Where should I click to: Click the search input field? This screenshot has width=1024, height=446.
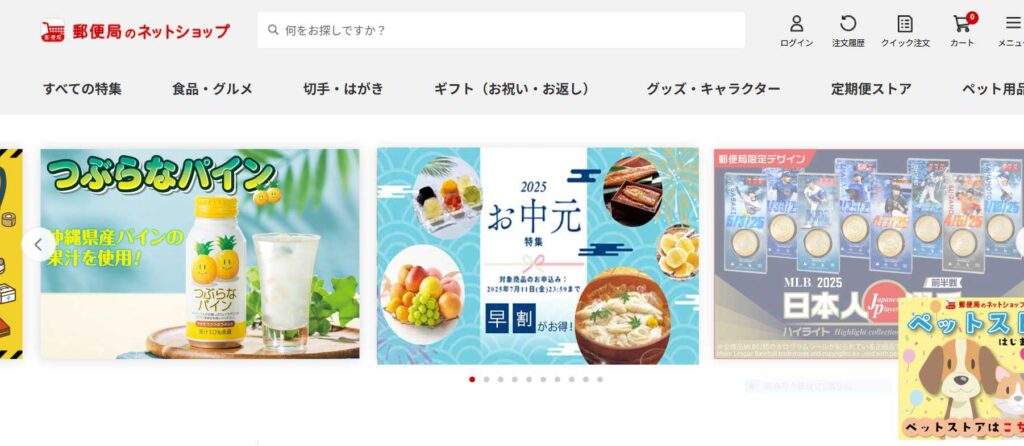click(x=501, y=30)
